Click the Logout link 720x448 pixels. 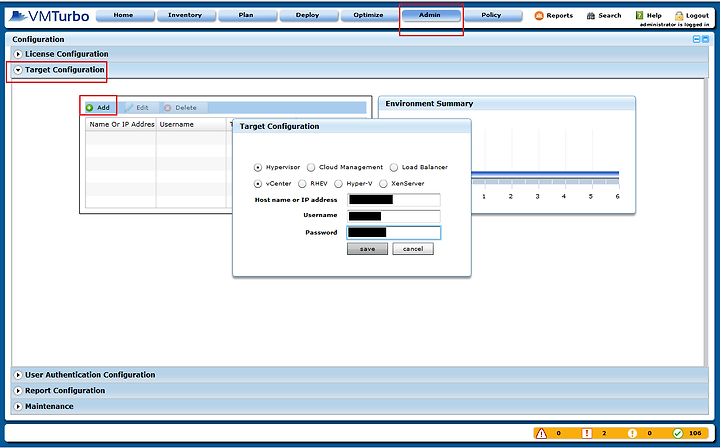tap(698, 16)
